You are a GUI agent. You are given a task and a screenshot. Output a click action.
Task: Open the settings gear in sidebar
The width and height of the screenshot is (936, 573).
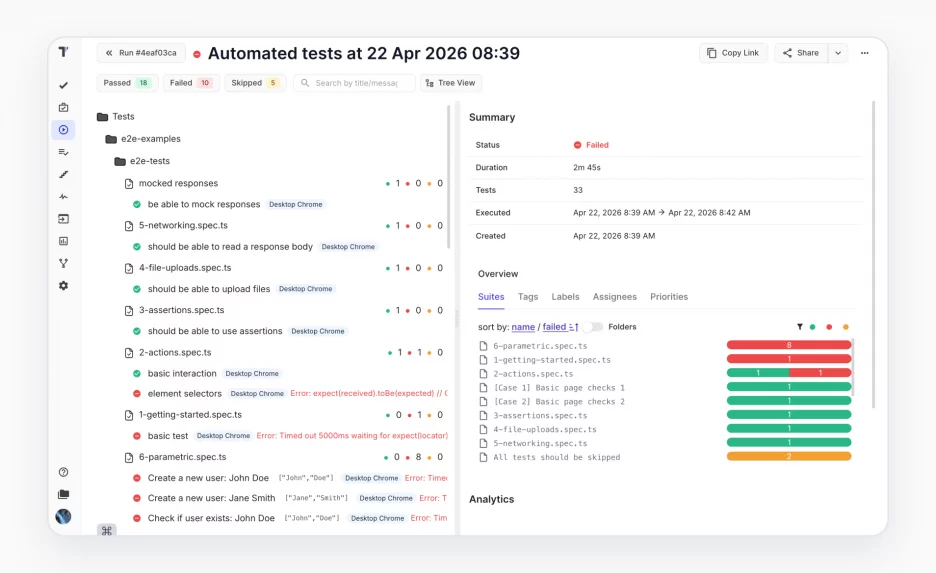[x=63, y=286]
